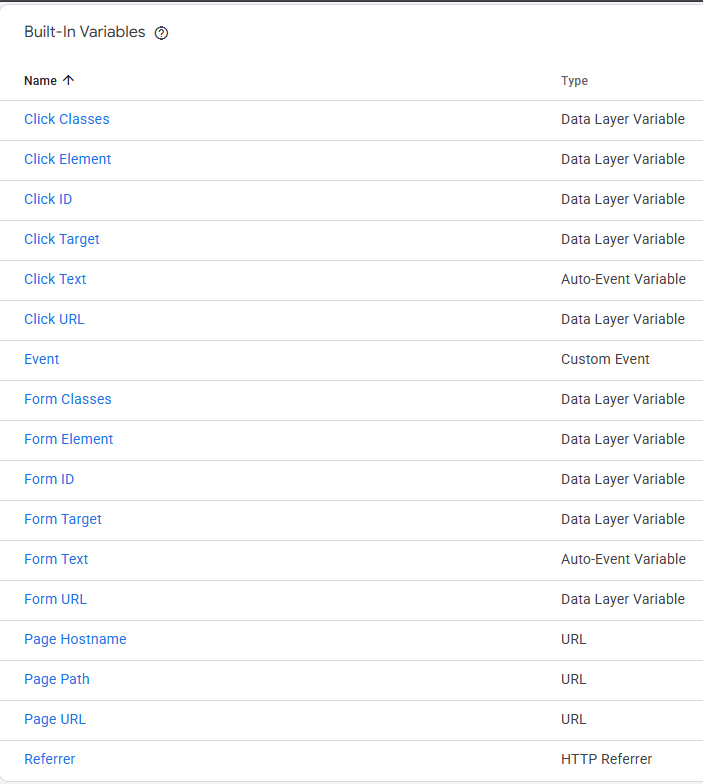
Task: Click the Form Element variable link
Action: click(x=69, y=439)
